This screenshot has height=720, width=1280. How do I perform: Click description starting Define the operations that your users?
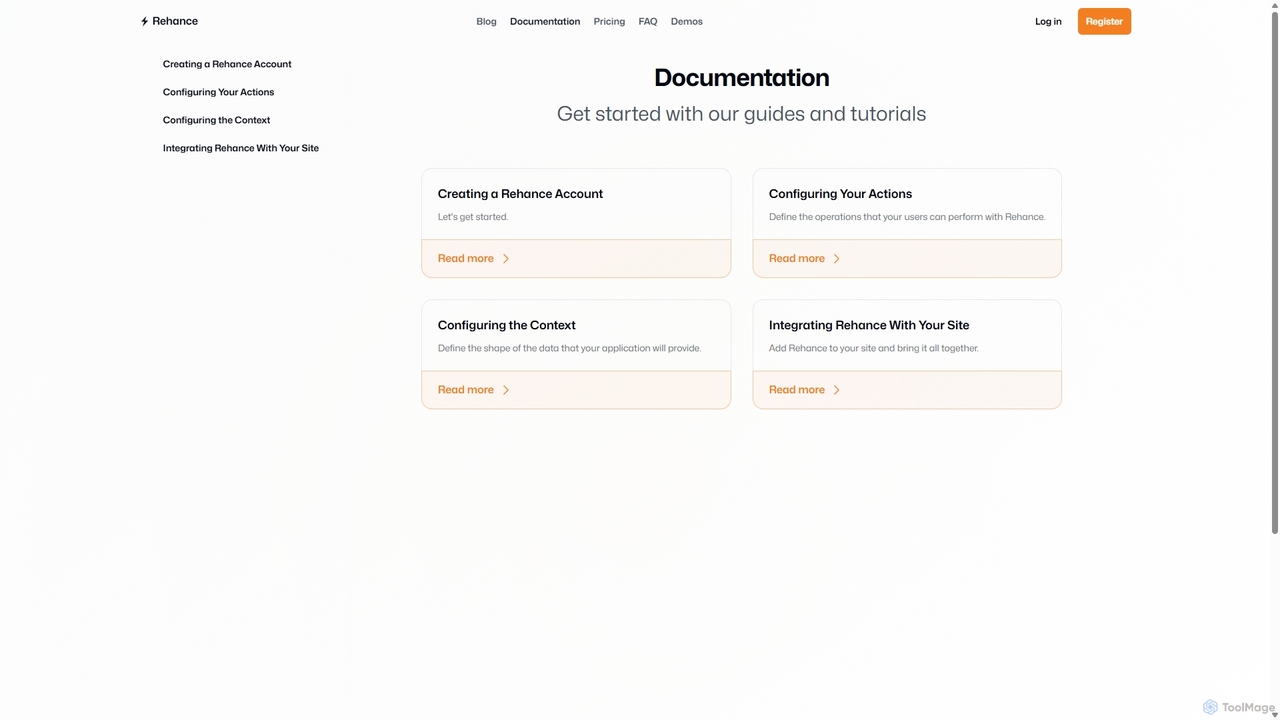click(907, 217)
